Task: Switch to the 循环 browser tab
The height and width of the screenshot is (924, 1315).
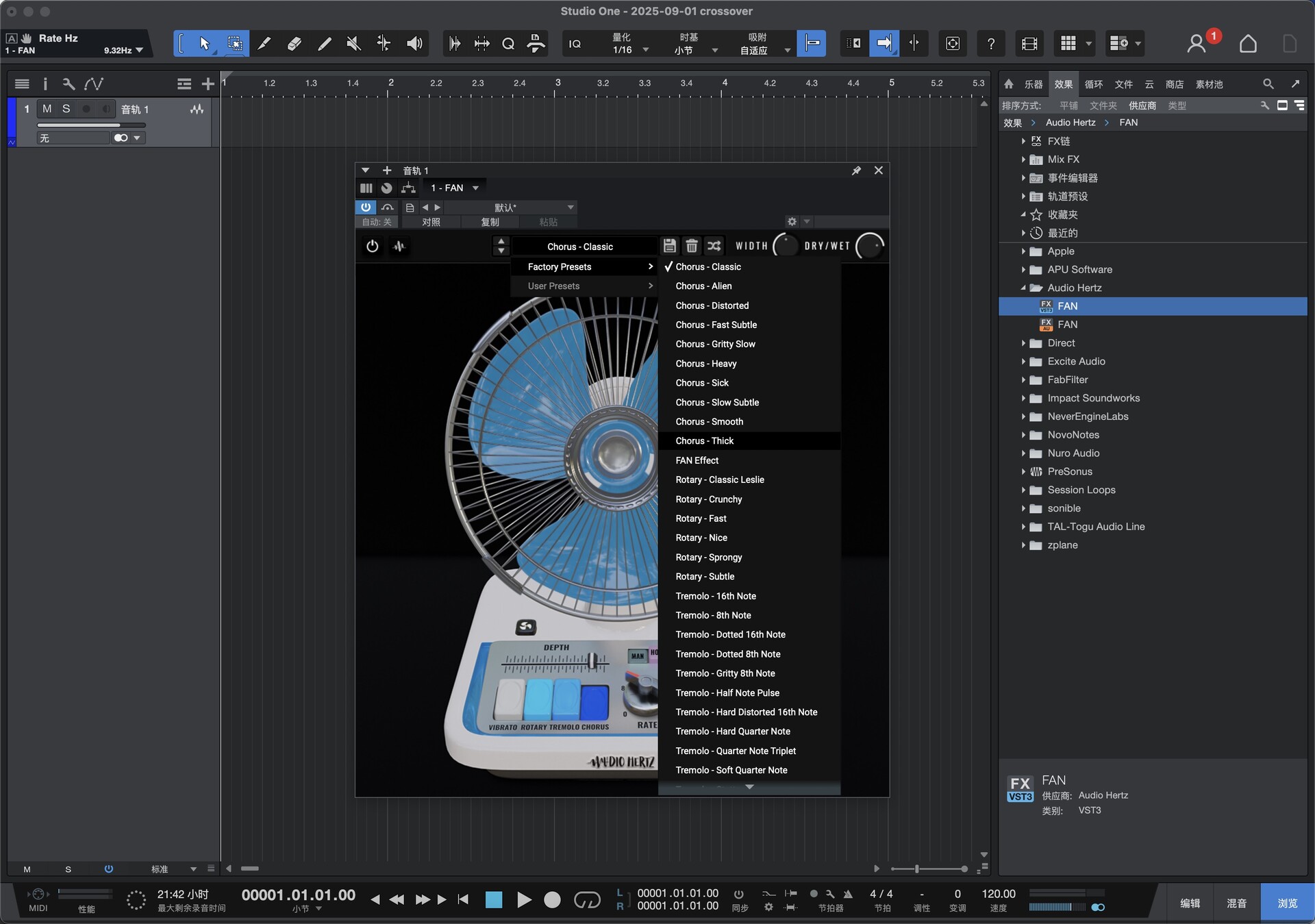Action: tap(1094, 84)
